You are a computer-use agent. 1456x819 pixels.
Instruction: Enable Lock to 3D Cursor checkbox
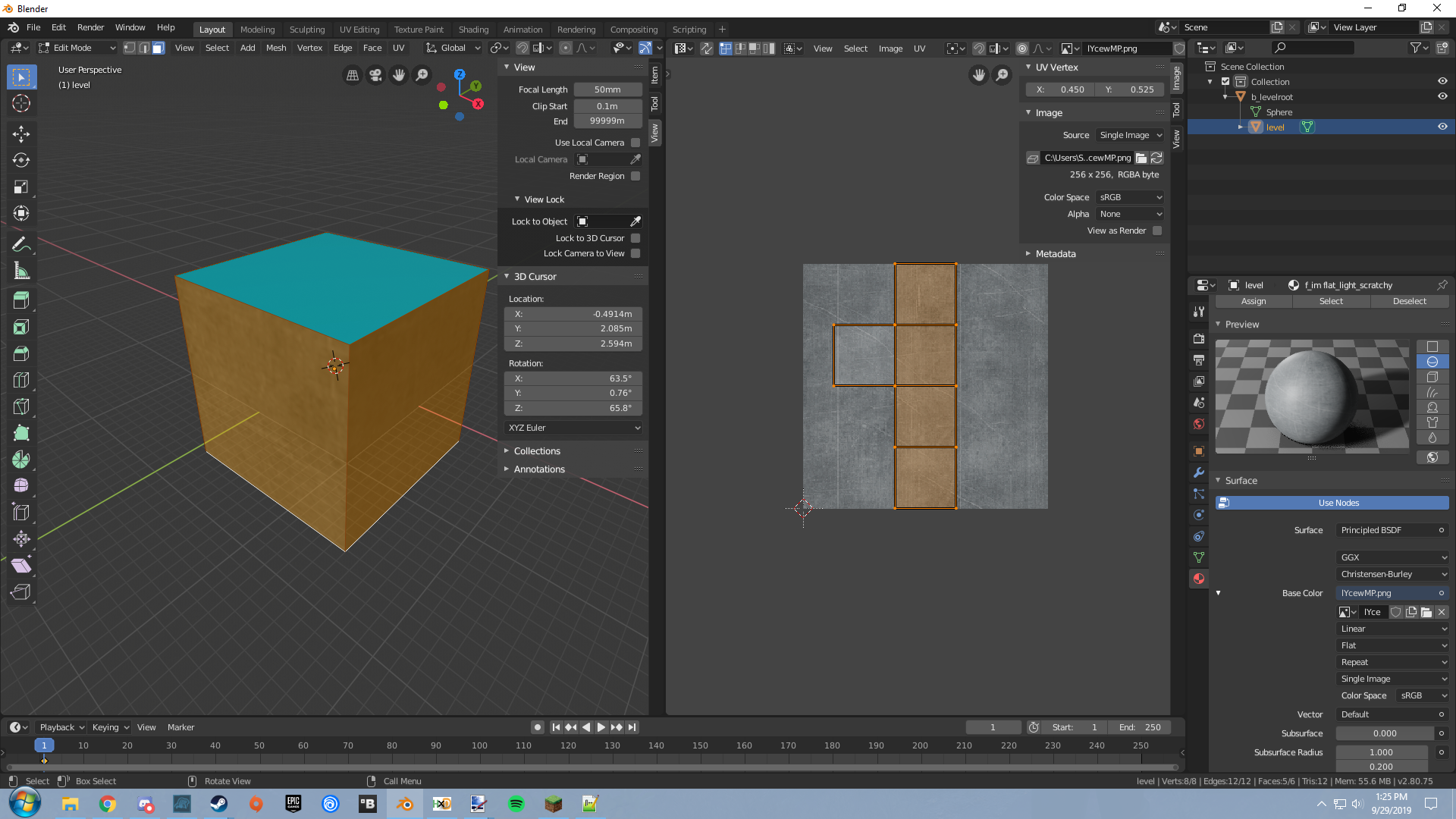(635, 238)
